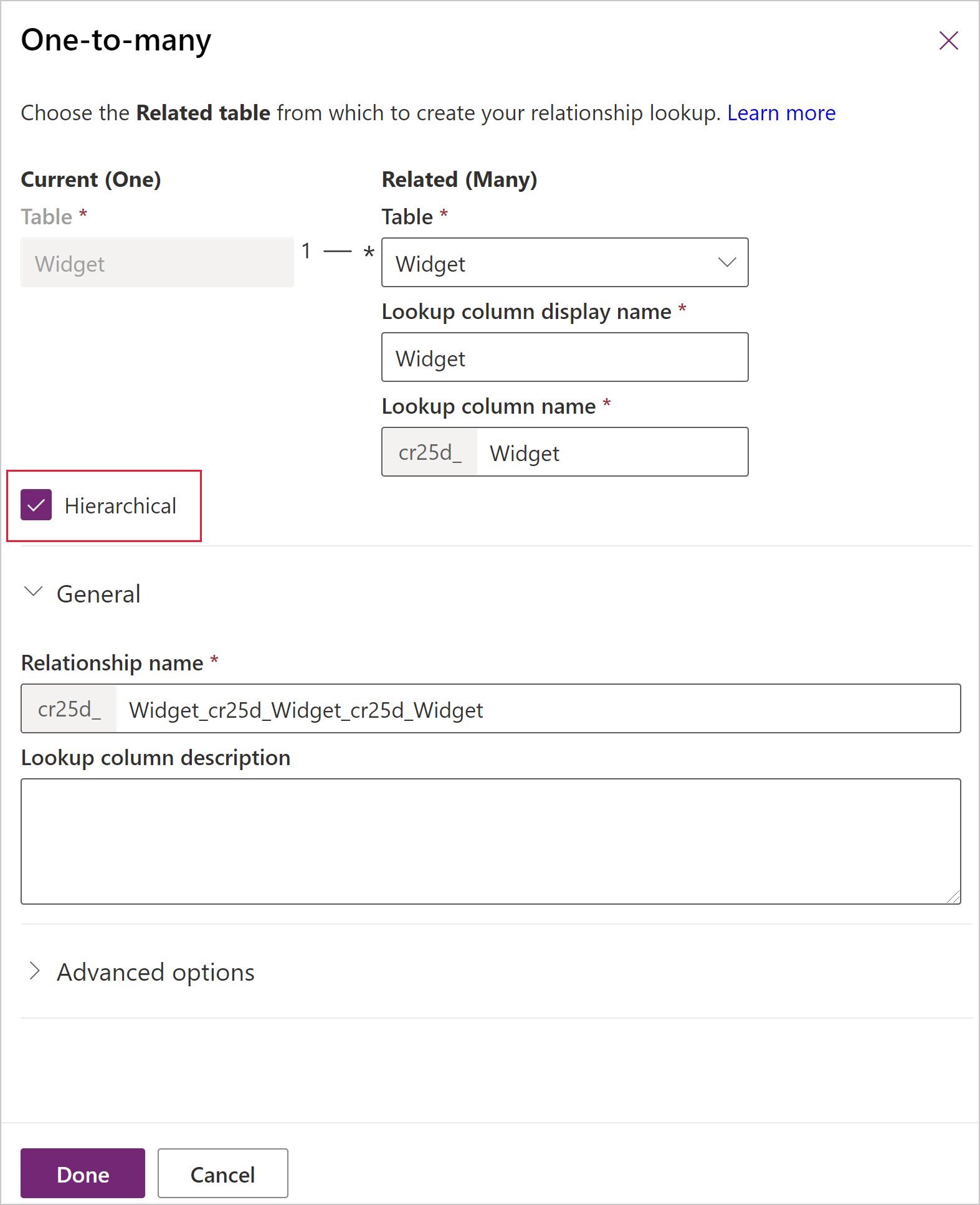Screen dimensions: 980x1205
Task: Click the Advanced options heading
Action: click(x=156, y=972)
